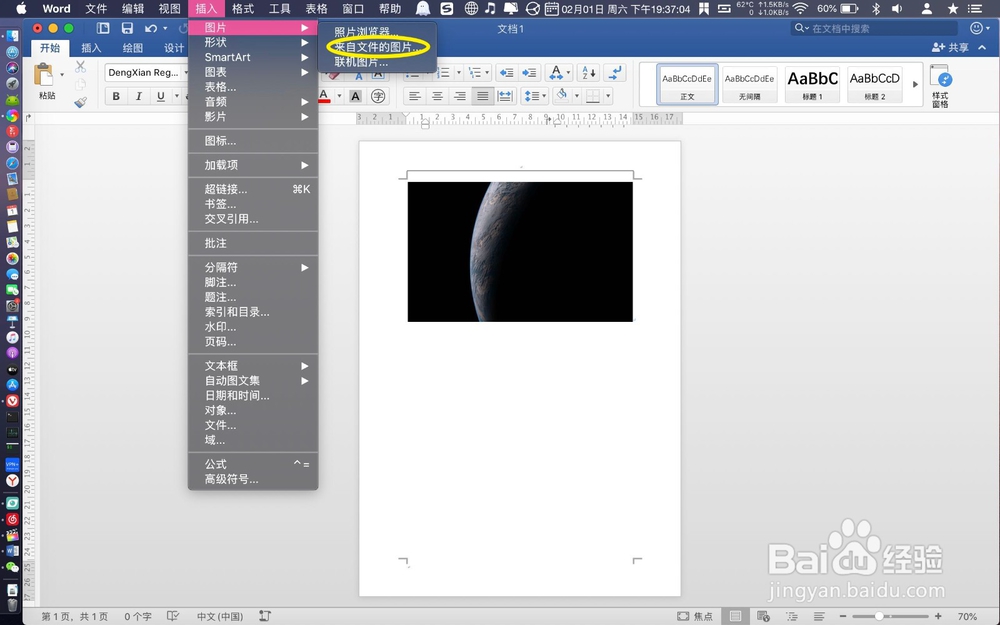Toggle Bold formatting
The height and width of the screenshot is (625, 1000).
(x=116, y=96)
